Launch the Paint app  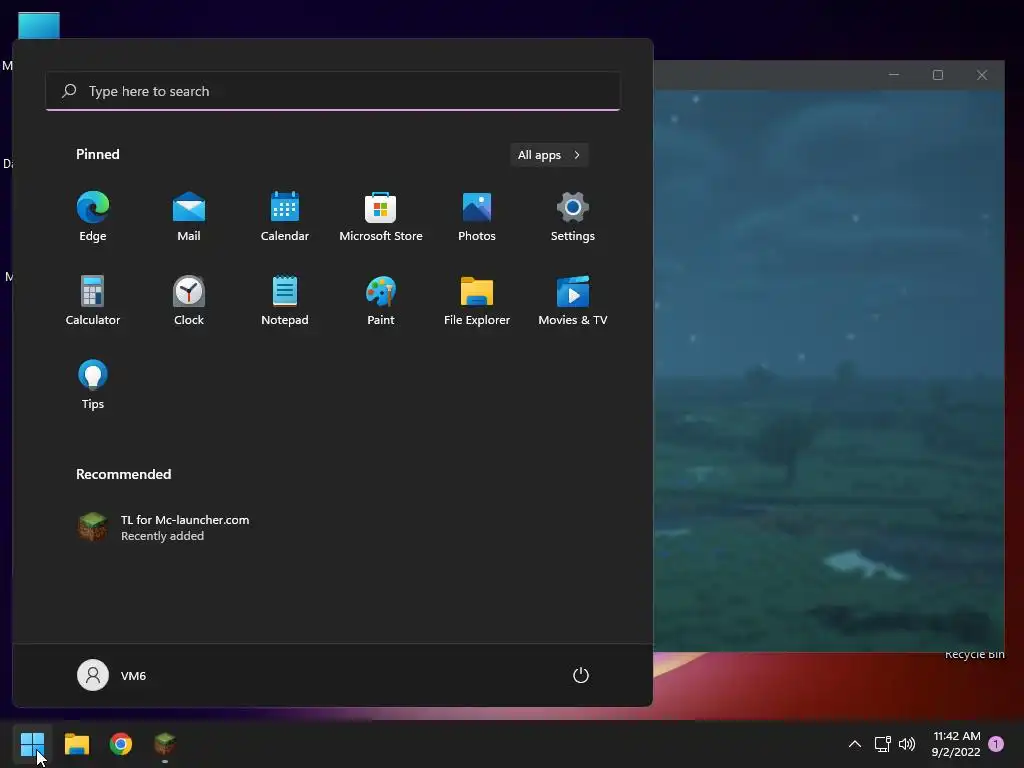[x=381, y=300]
